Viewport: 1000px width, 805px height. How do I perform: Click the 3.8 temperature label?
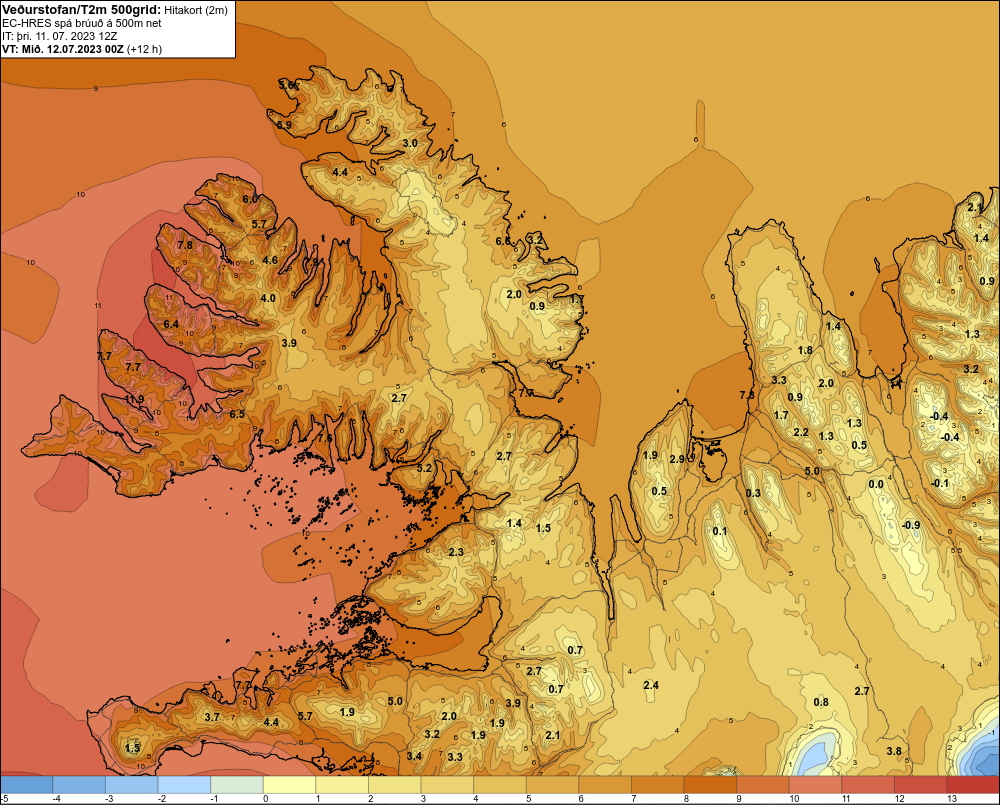tap(894, 751)
